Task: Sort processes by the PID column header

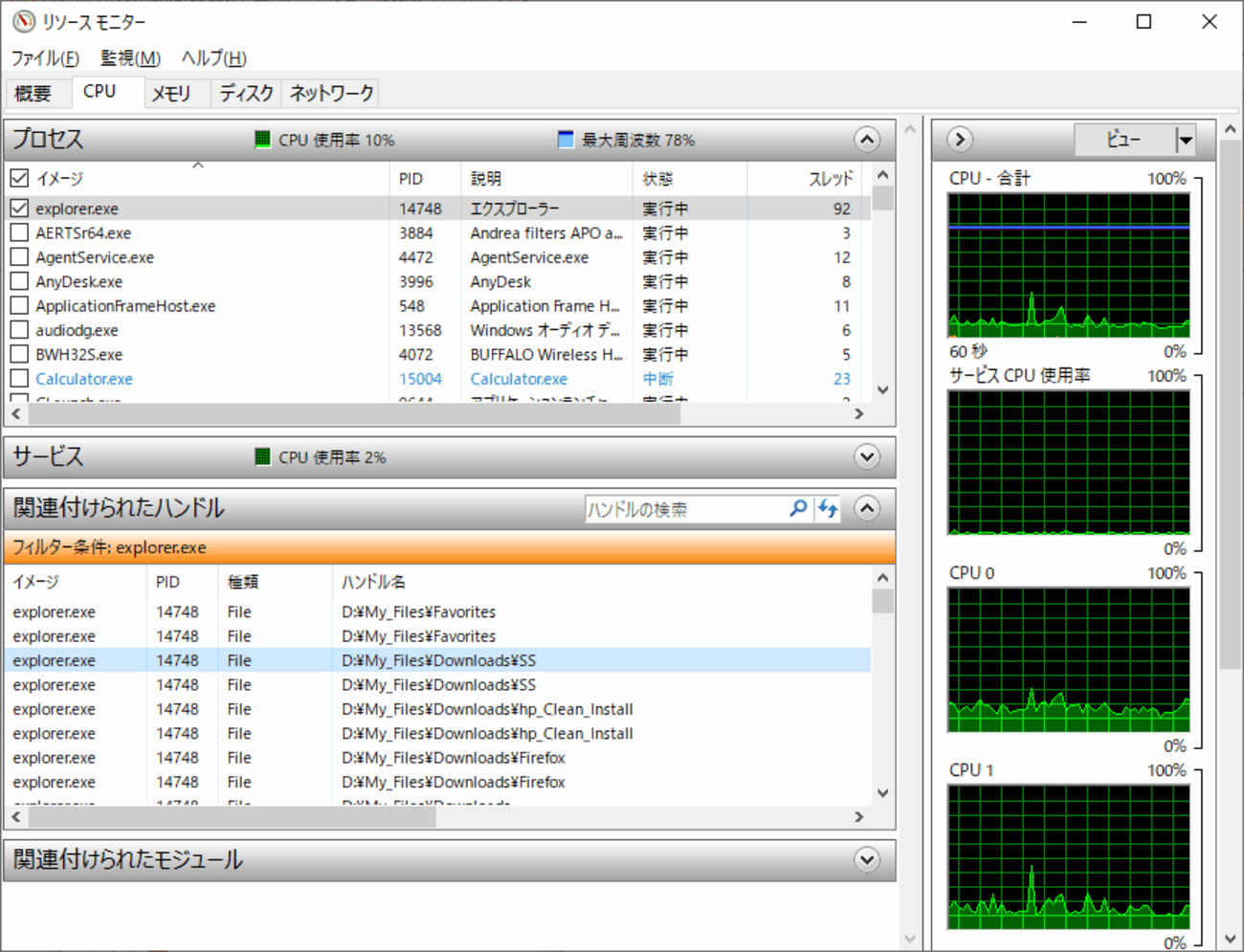Action: coord(411,179)
